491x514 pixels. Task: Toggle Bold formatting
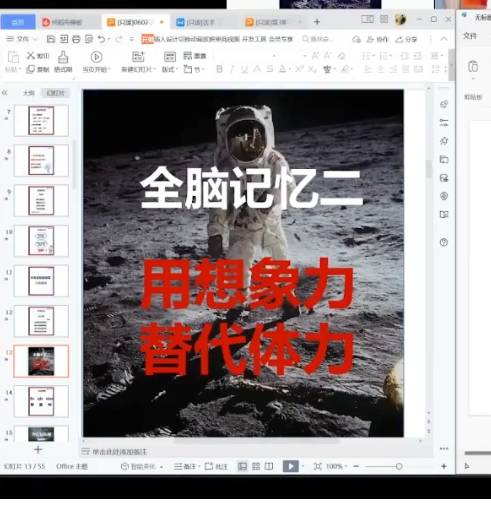coord(219,69)
